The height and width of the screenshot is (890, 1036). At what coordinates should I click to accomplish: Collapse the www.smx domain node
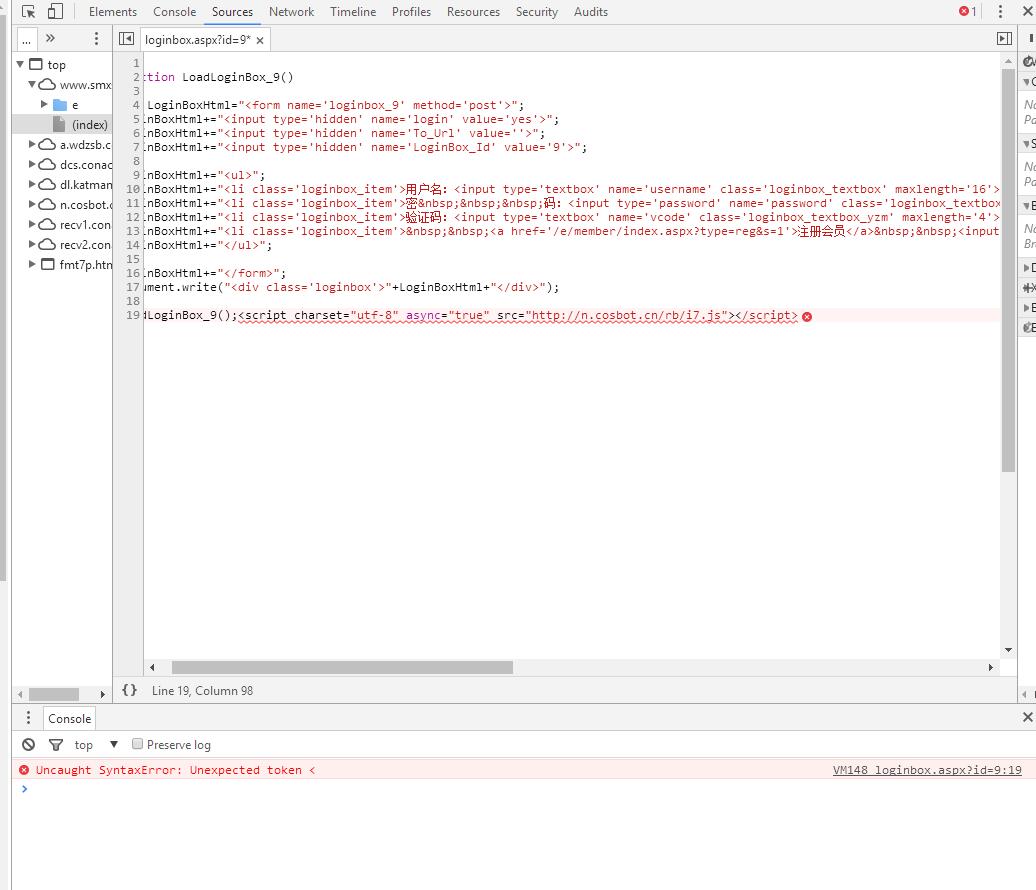point(32,84)
